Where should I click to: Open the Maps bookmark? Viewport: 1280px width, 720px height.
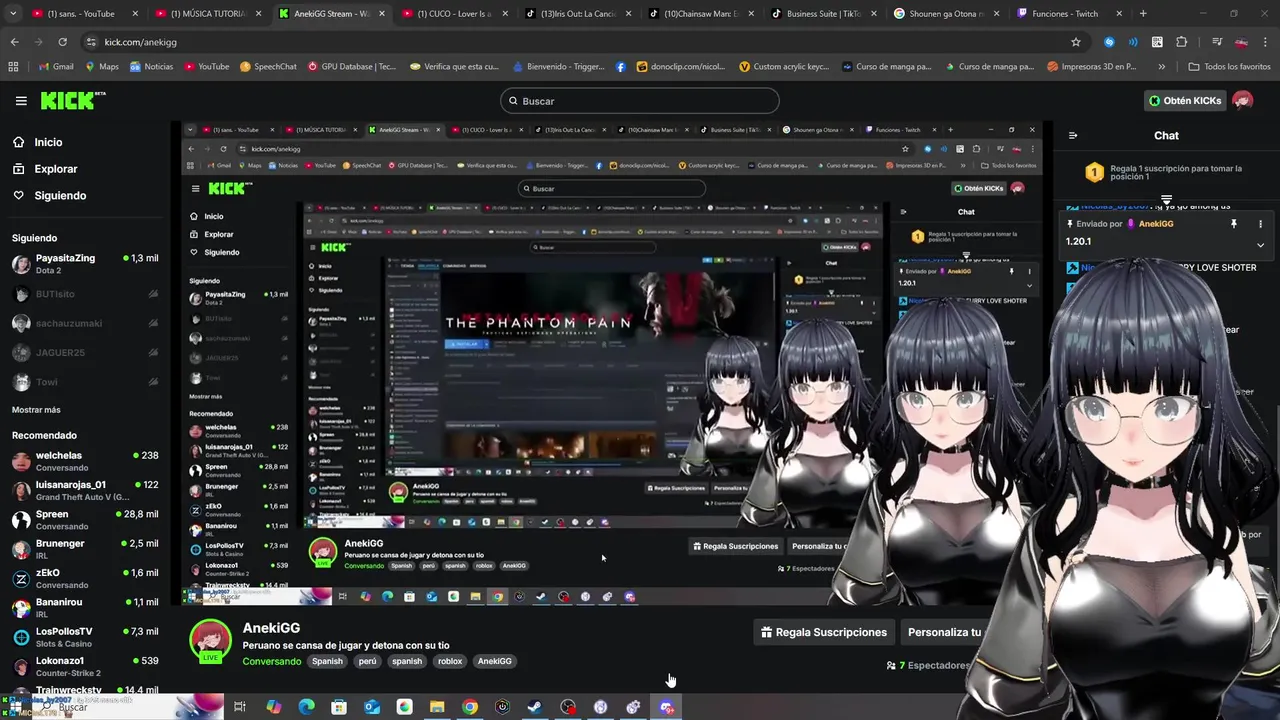[101, 67]
